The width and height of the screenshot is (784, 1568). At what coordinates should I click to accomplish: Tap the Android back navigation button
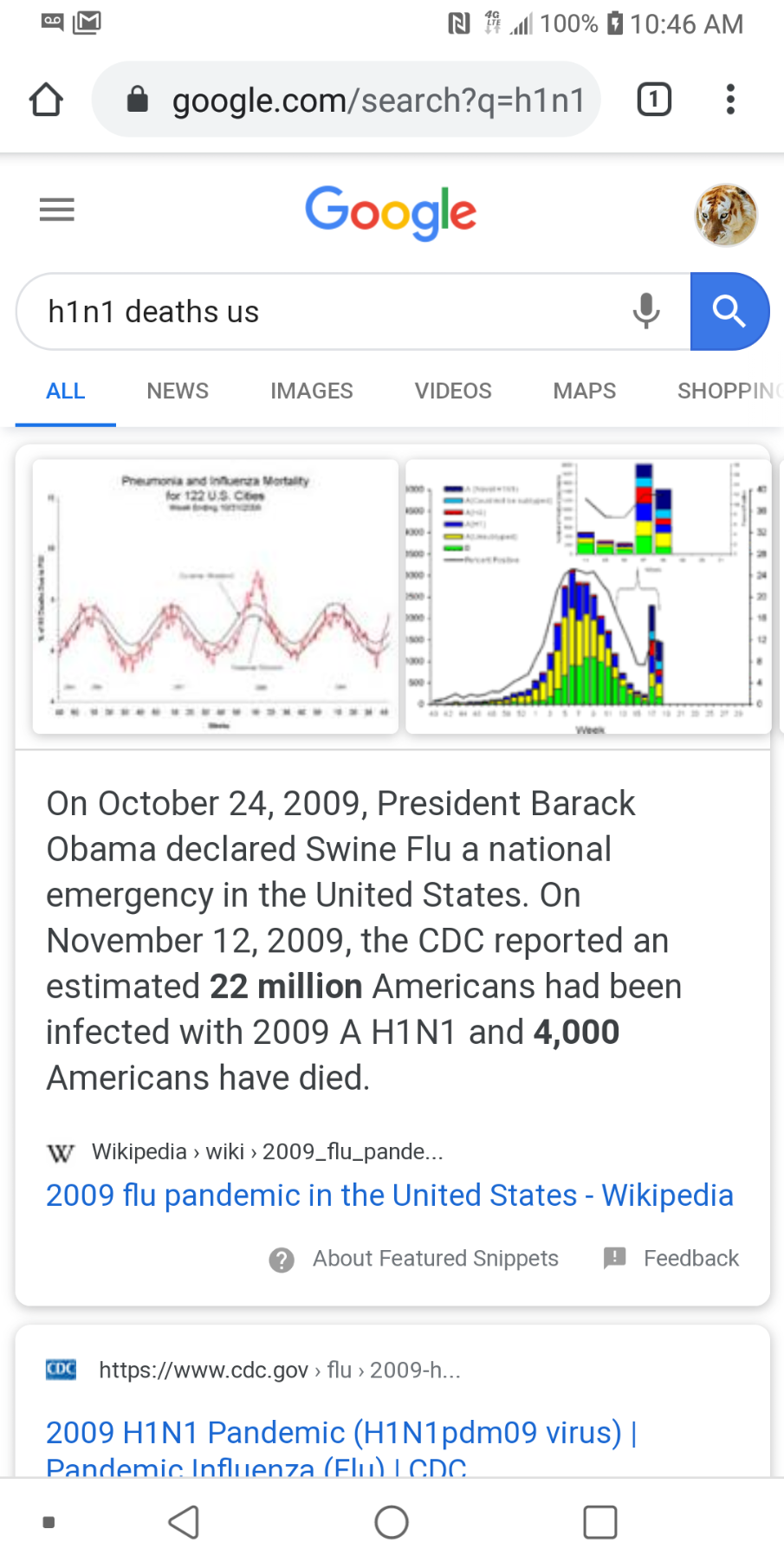185,1522
